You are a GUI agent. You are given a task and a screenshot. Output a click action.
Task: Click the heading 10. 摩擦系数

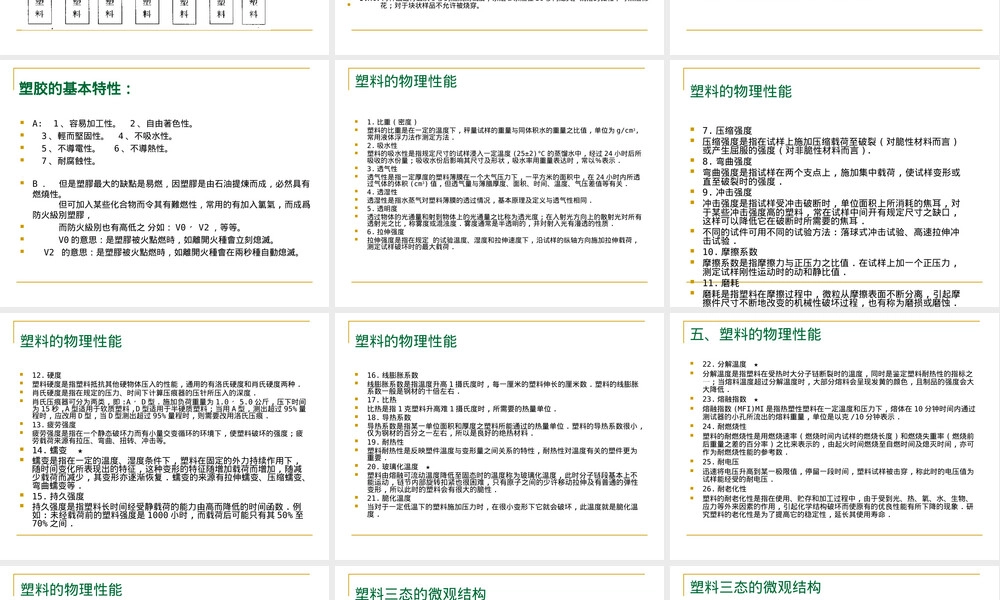pos(730,252)
